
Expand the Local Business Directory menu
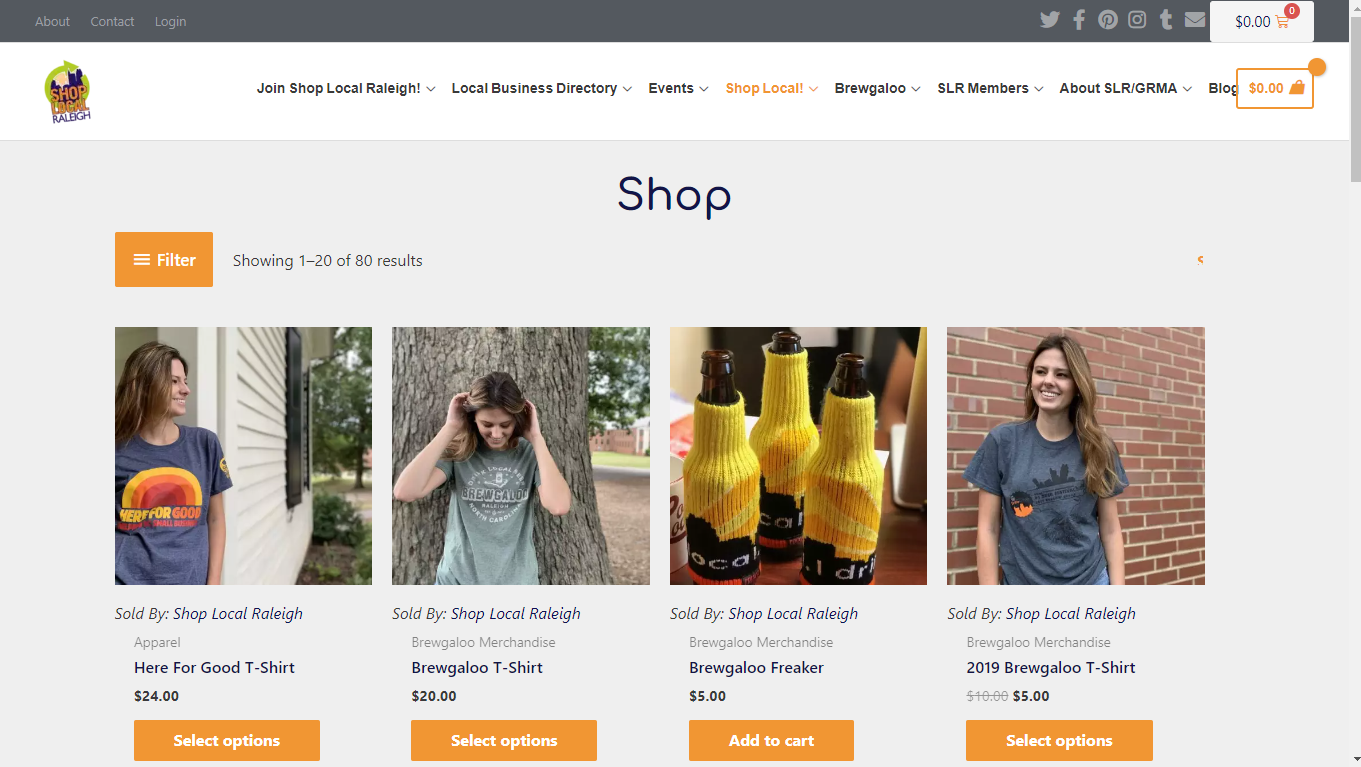tap(541, 88)
